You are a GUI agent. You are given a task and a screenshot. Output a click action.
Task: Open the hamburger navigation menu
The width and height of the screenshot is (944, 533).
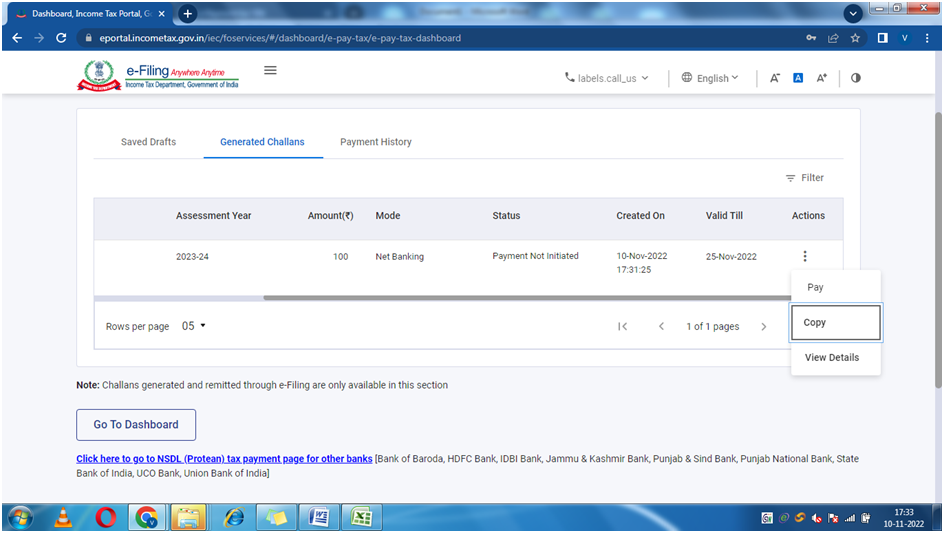click(x=270, y=71)
